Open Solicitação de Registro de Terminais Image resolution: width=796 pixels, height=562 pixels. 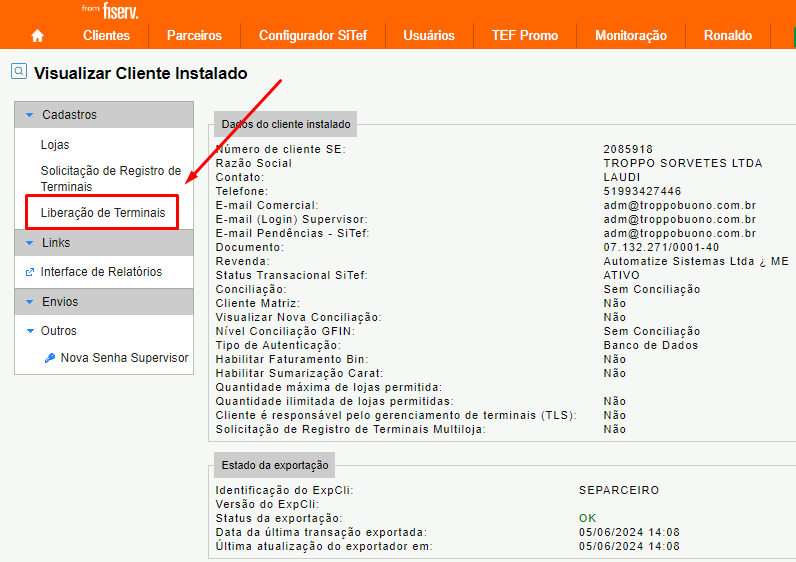click(x=111, y=179)
